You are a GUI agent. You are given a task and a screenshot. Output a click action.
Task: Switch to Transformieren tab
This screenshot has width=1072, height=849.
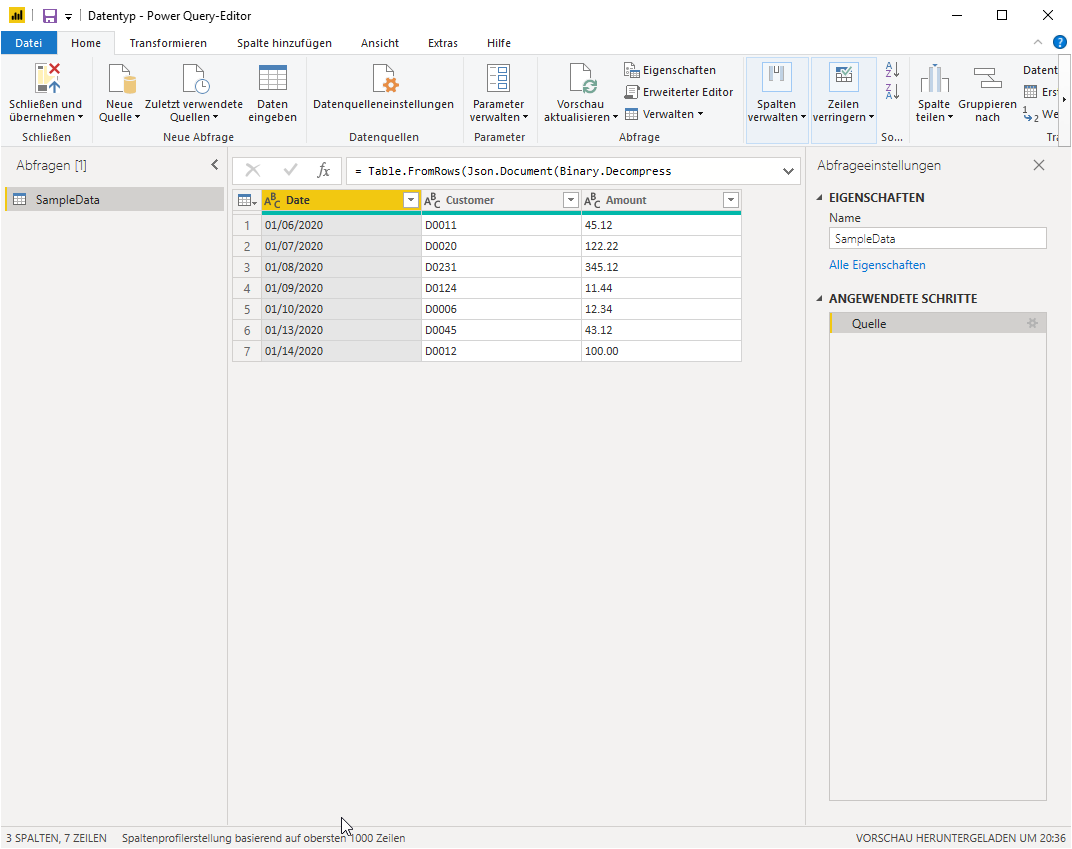click(168, 43)
